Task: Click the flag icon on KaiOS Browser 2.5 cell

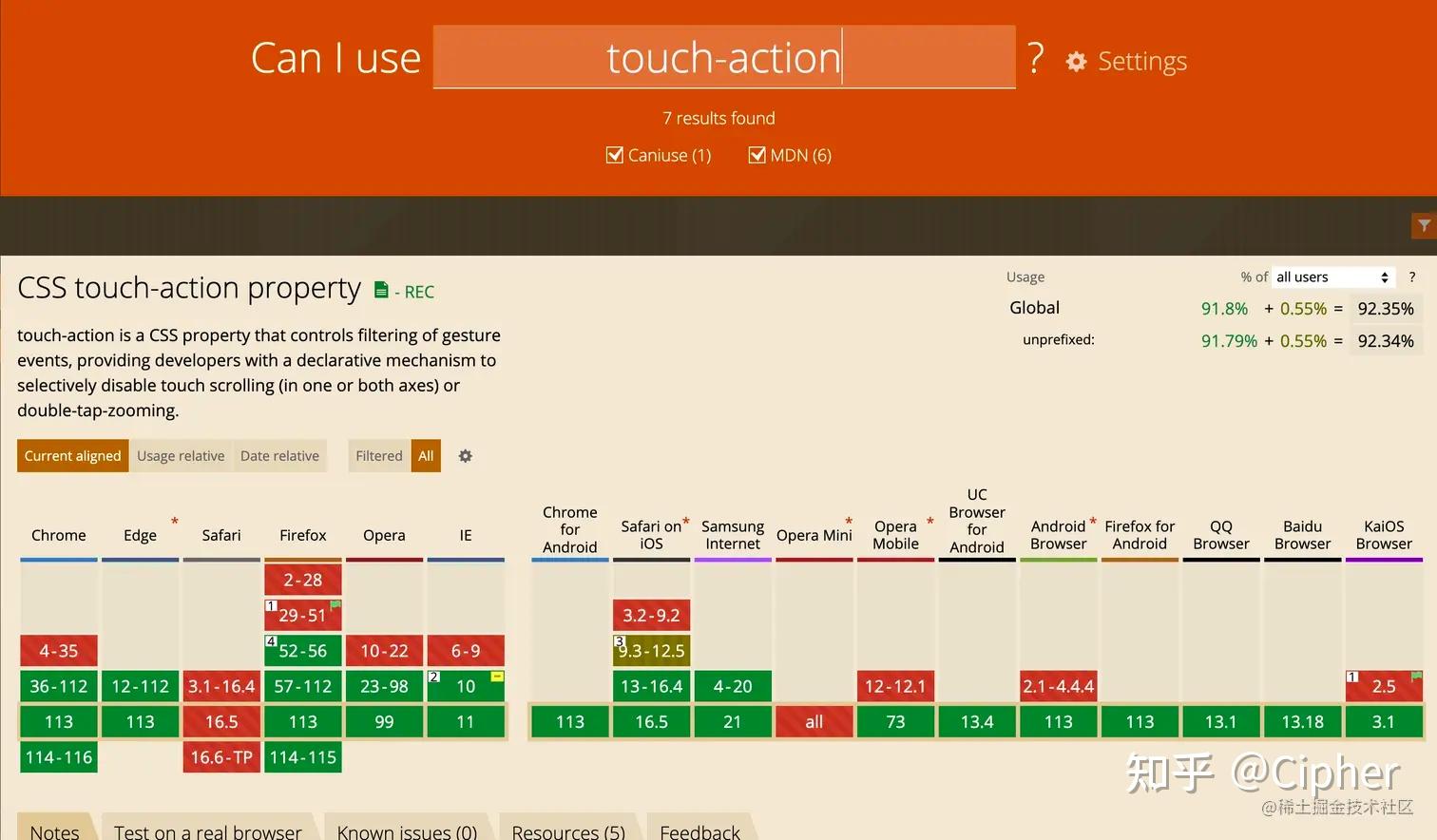Action: coord(1415,674)
